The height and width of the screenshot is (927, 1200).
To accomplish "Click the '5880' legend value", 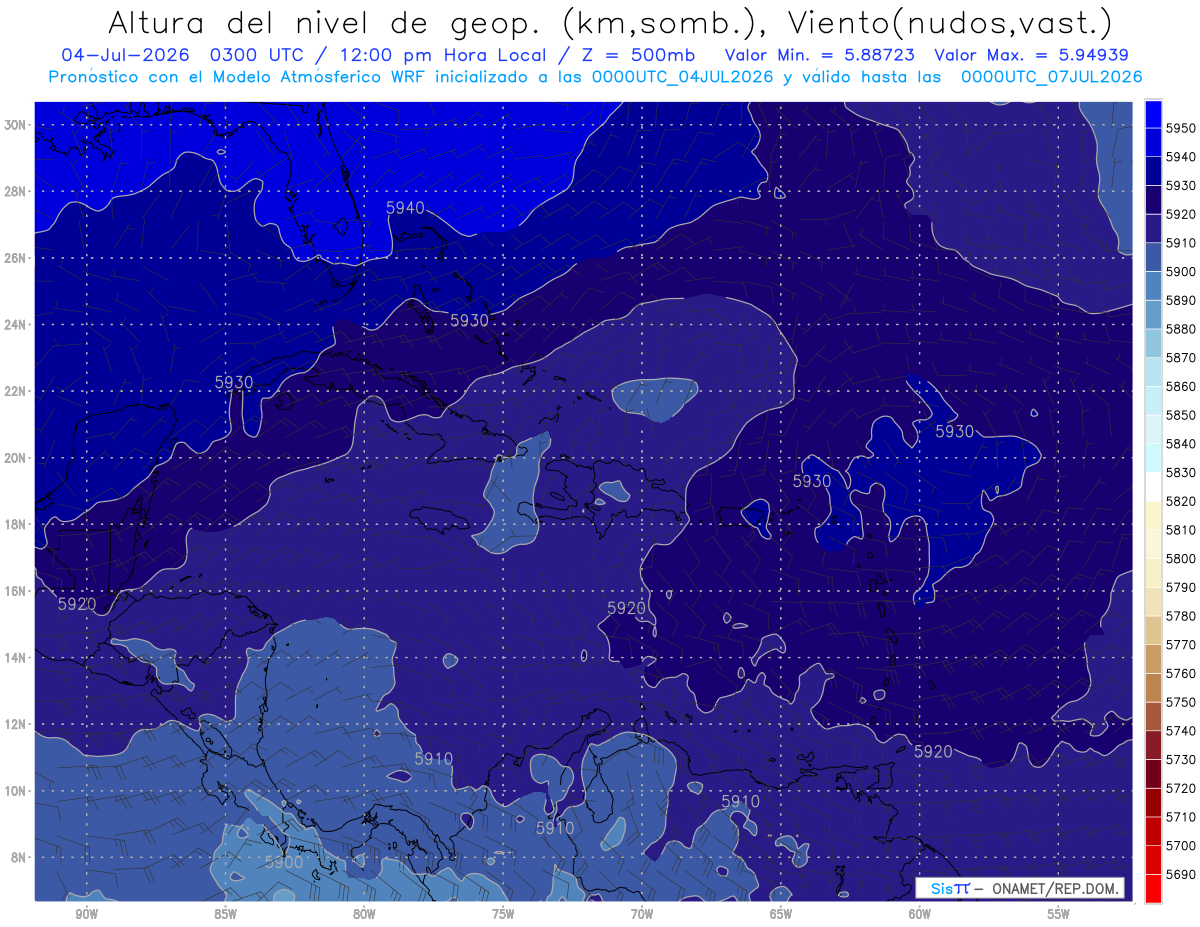I will [1180, 329].
